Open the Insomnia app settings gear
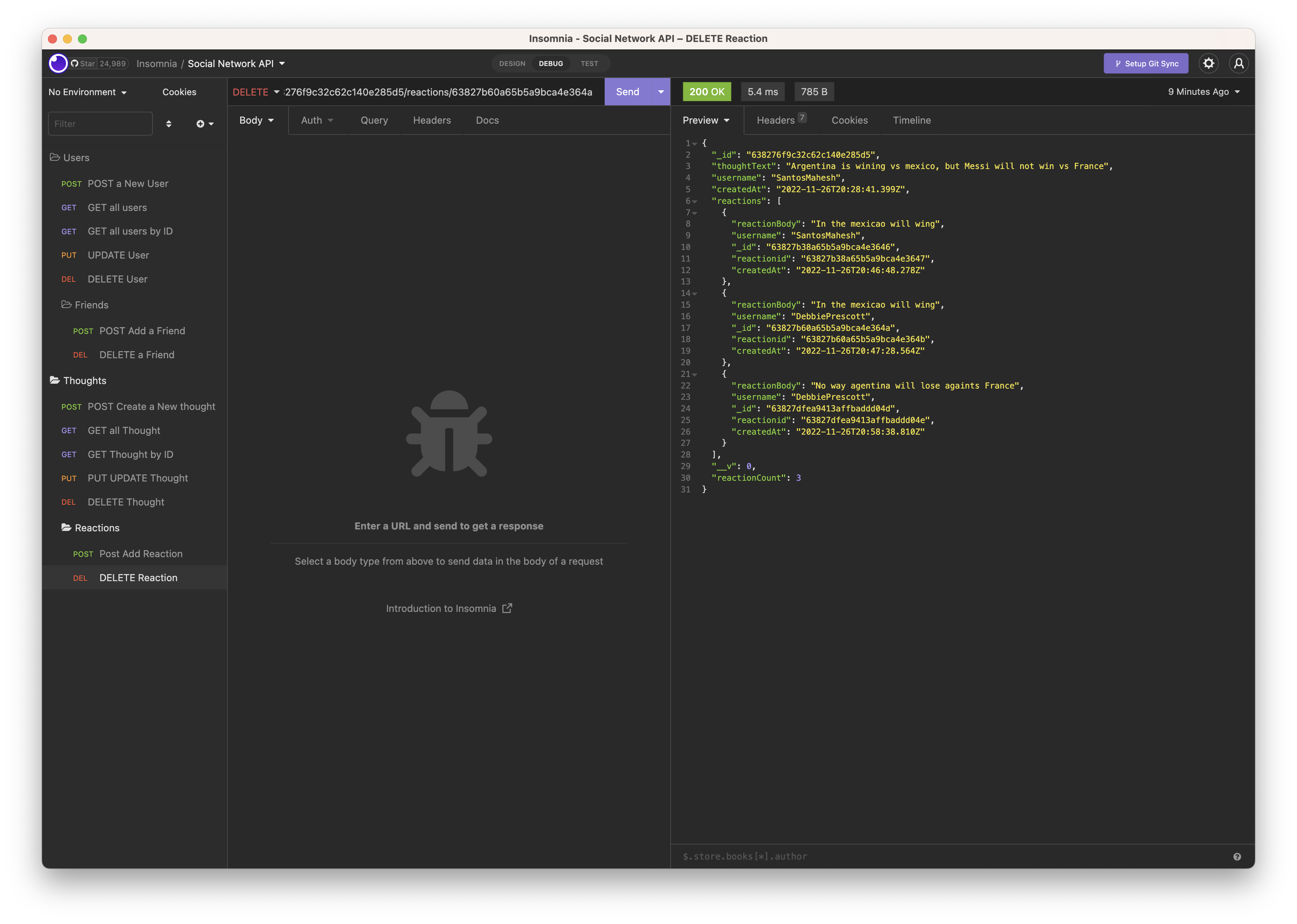The image size is (1297, 924). click(x=1208, y=63)
